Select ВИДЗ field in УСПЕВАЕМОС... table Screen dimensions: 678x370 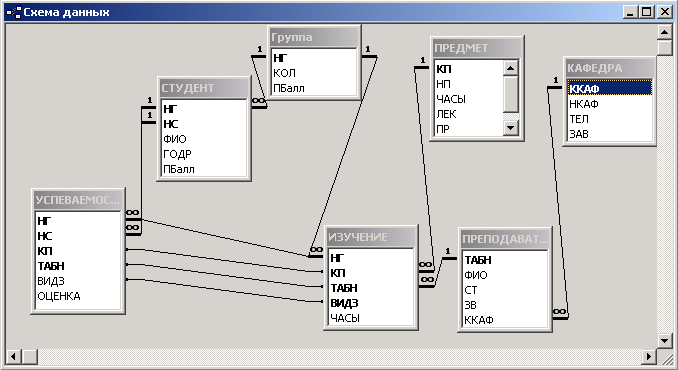78,281
